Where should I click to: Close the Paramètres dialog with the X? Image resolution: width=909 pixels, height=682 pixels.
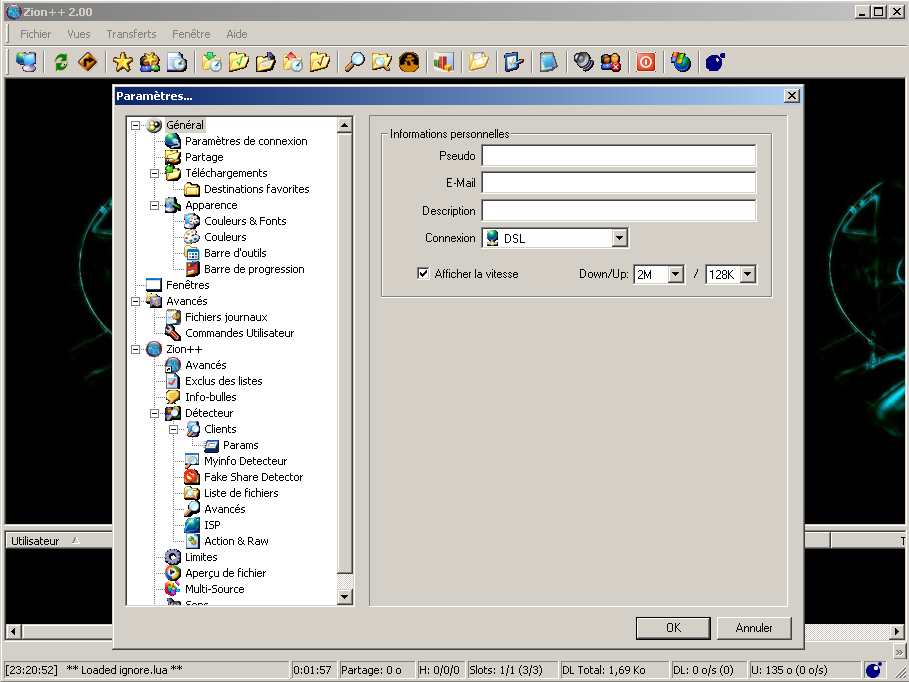pyautogui.click(x=791, y=96)
